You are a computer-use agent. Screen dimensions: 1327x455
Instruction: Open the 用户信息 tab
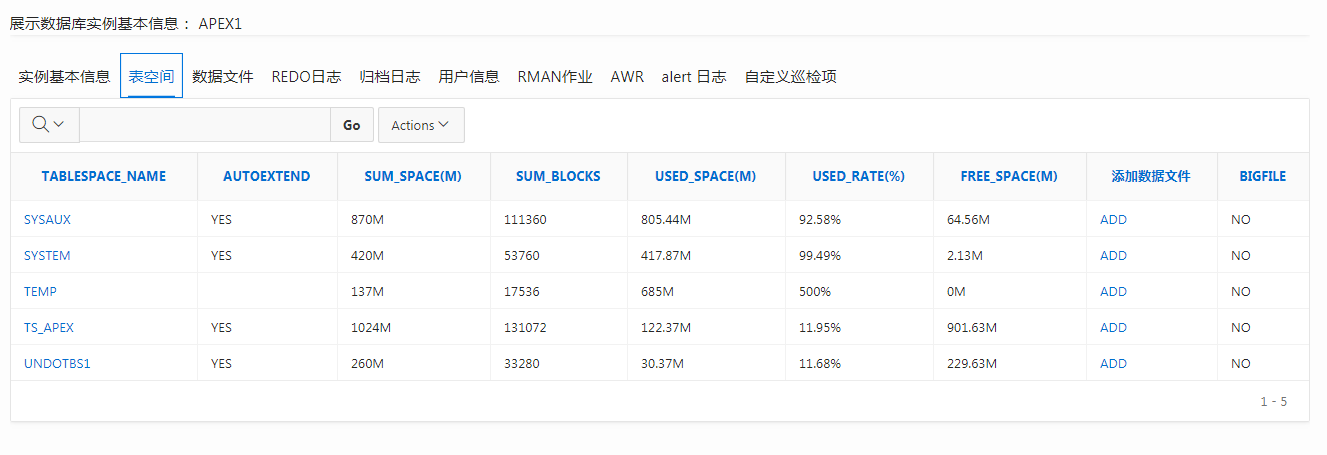coord(469,77)
